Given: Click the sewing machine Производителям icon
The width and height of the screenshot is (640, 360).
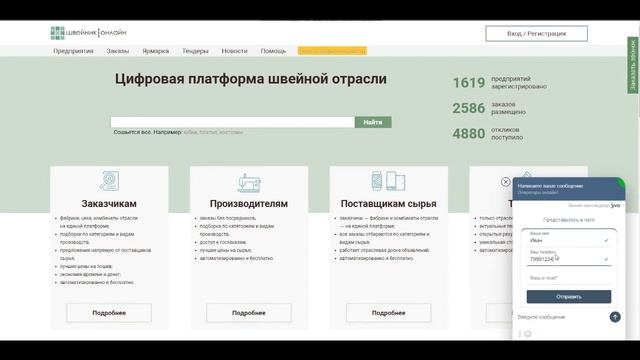Looking at the screenshot, I should (x=249, y=182).
